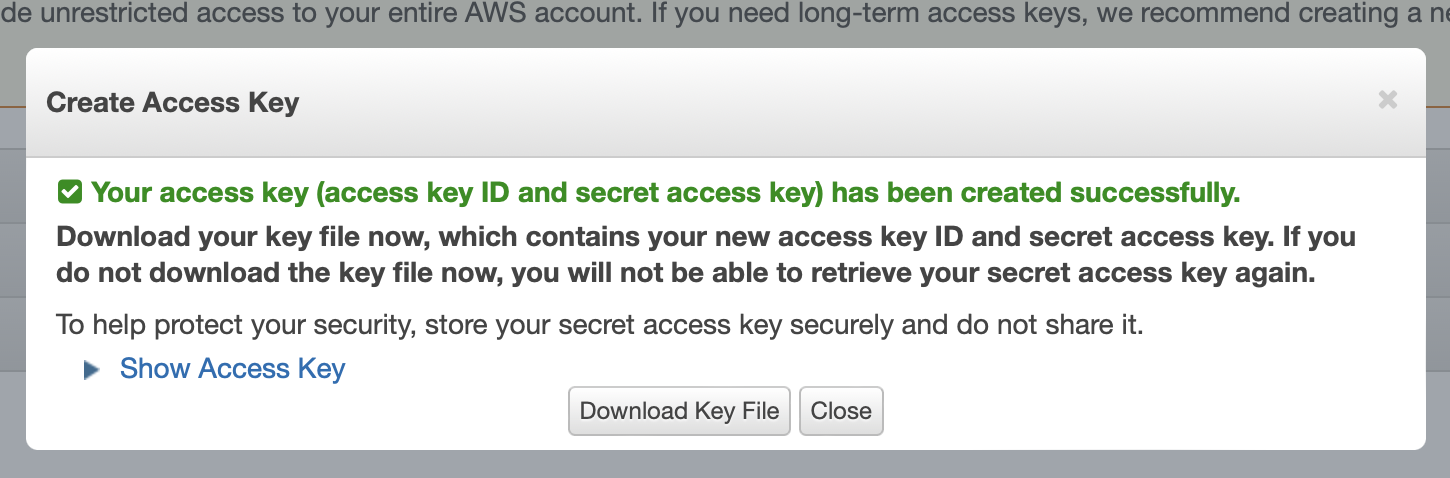Screen dimensions: 1450x478
Task: Click the blank footer area right of Close
Action: click(1150, 411)
